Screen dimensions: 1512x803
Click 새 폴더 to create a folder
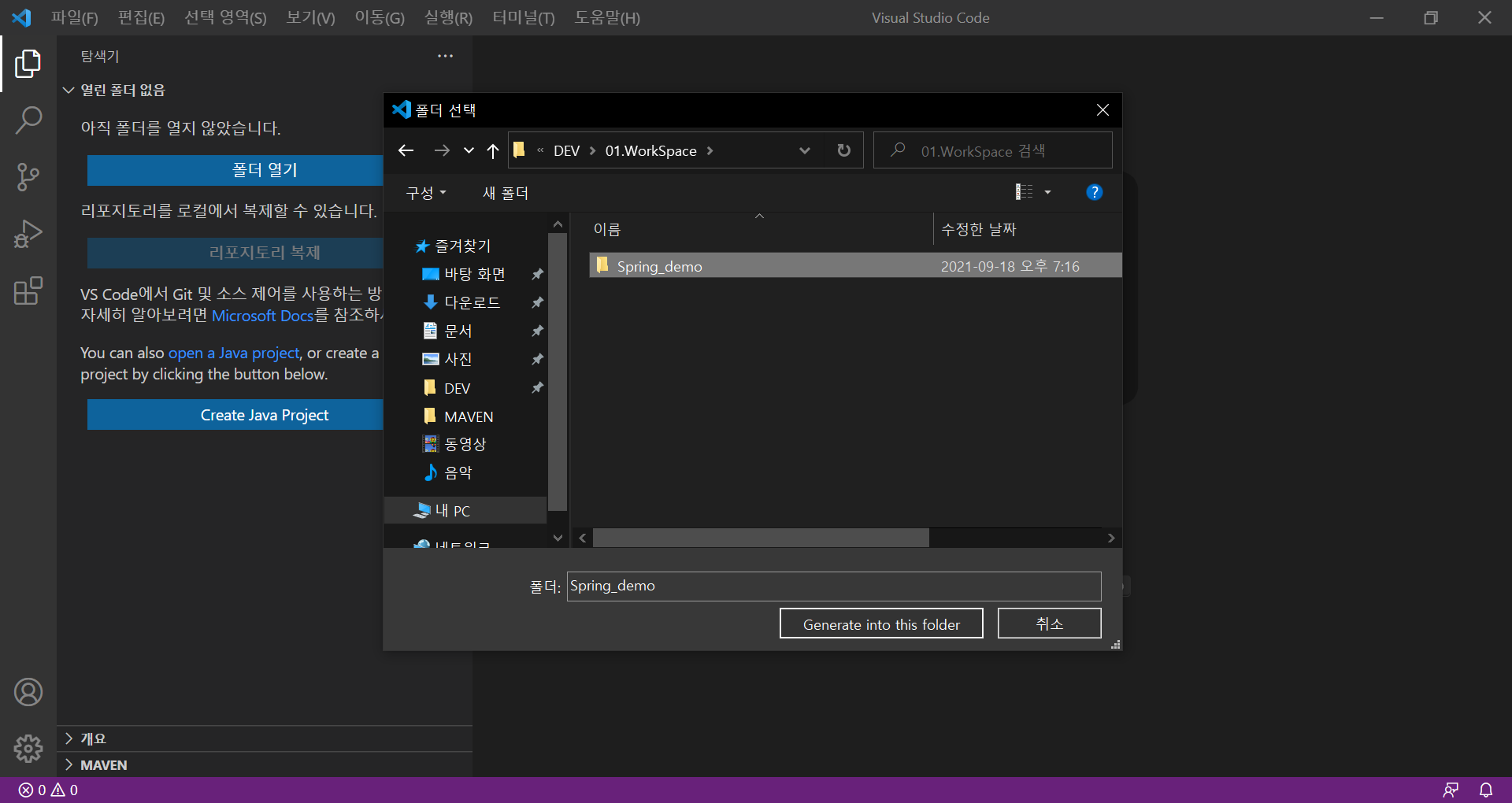pos(506,193)
